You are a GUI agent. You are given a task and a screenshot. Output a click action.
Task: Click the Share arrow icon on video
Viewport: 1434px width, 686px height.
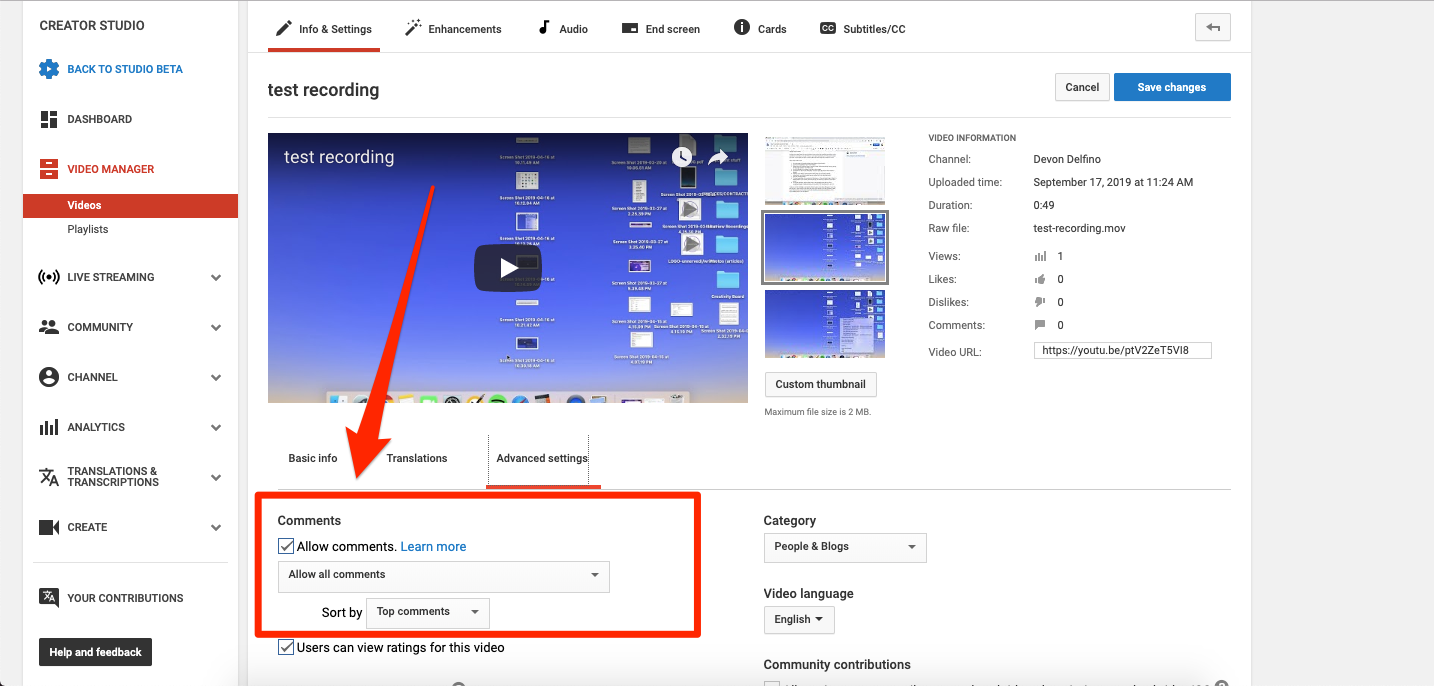tap(717, 157)
